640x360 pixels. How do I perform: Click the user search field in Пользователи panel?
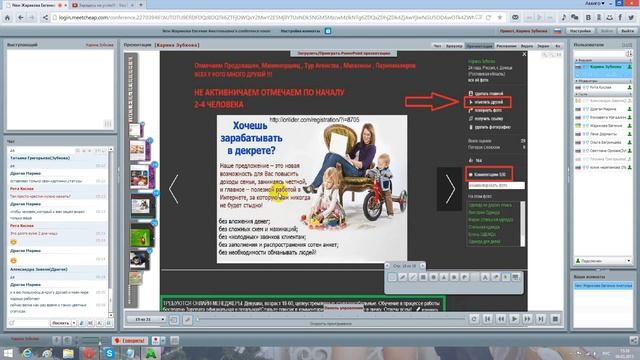[x=600, y=54]
